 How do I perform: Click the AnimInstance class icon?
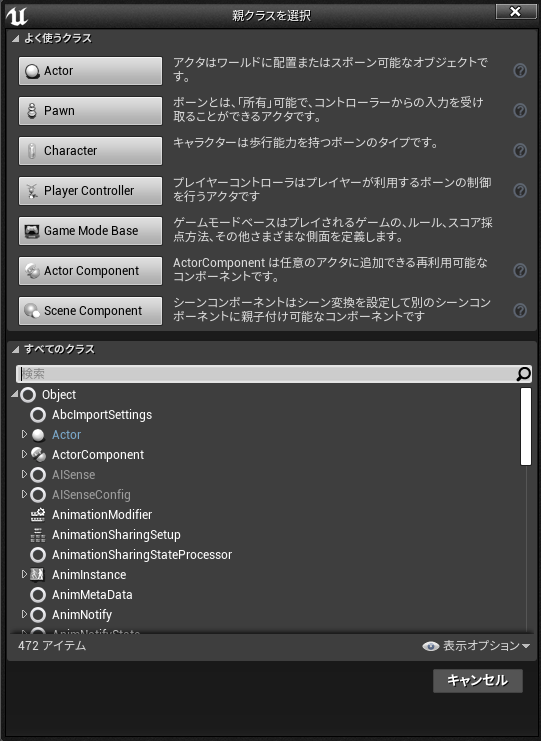[38, 575]
